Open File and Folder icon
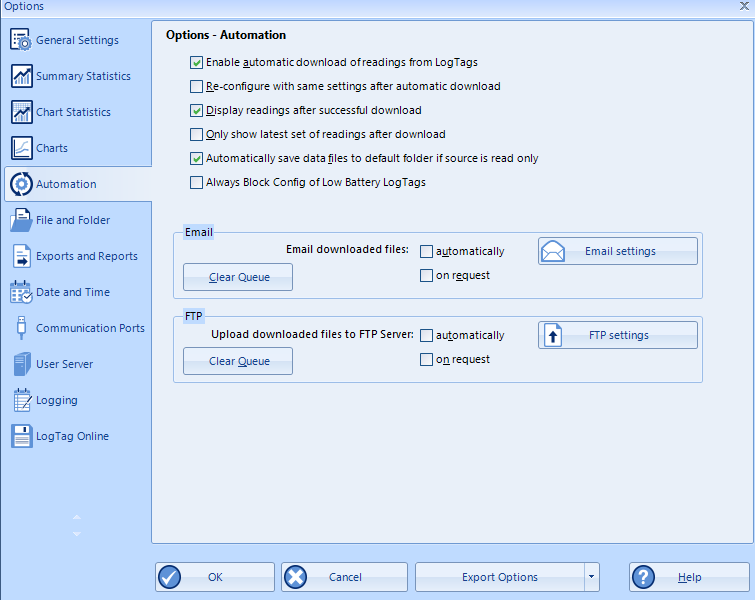The width and height of the screenshot is (755, 600). point(21,220)
